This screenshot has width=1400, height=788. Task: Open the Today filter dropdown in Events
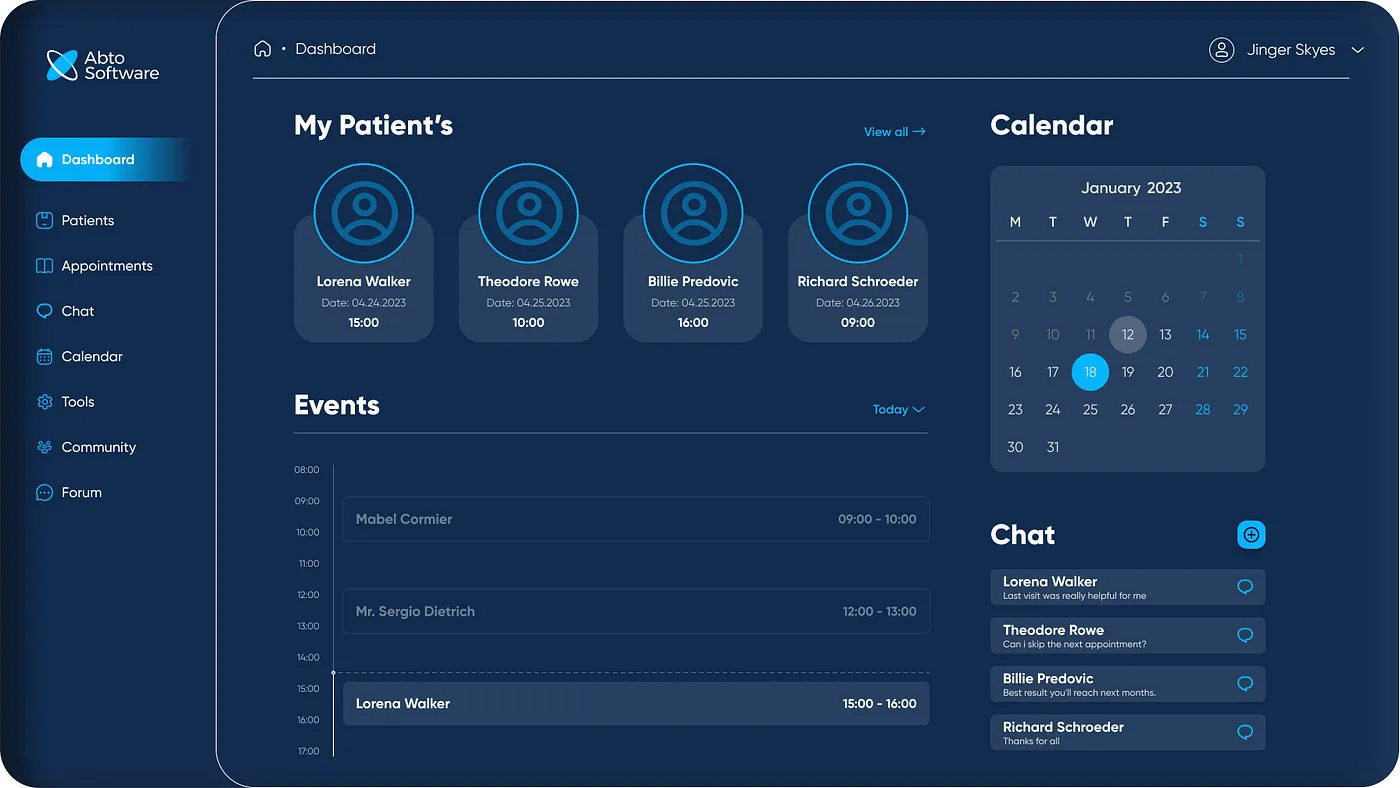(898, 409)
